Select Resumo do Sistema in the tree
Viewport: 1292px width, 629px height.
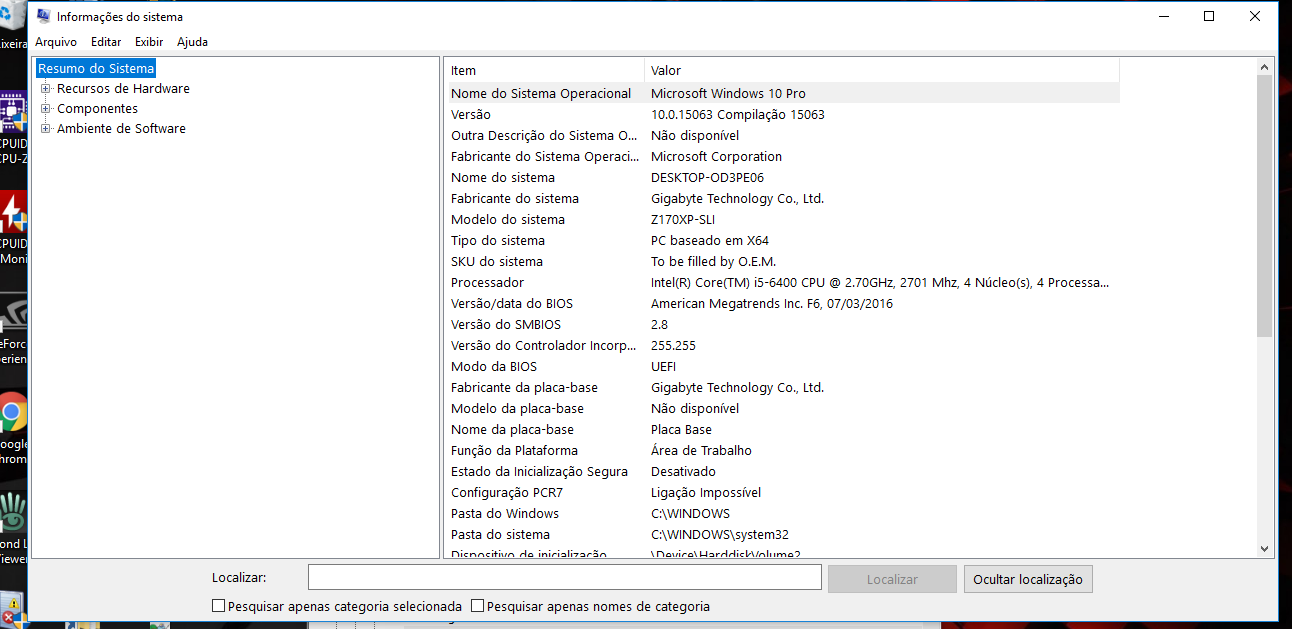click(x=96, y=69)
